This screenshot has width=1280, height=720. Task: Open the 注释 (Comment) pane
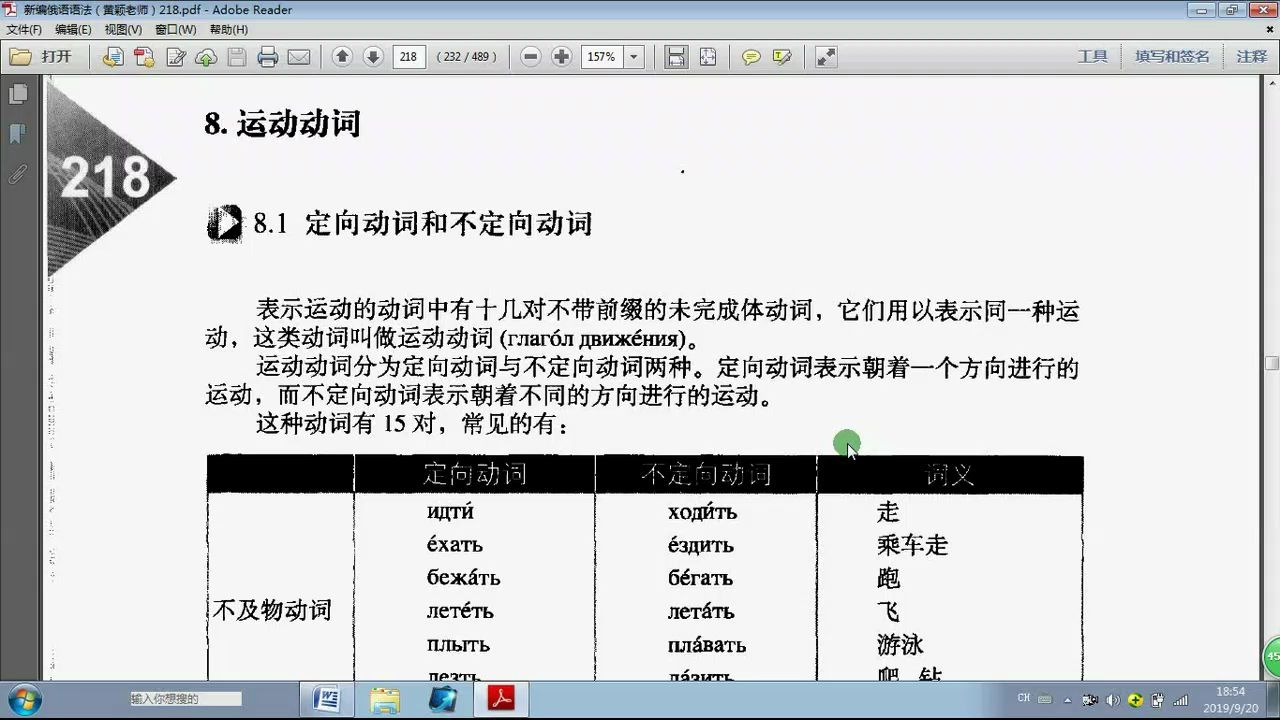coord(1251,57)
